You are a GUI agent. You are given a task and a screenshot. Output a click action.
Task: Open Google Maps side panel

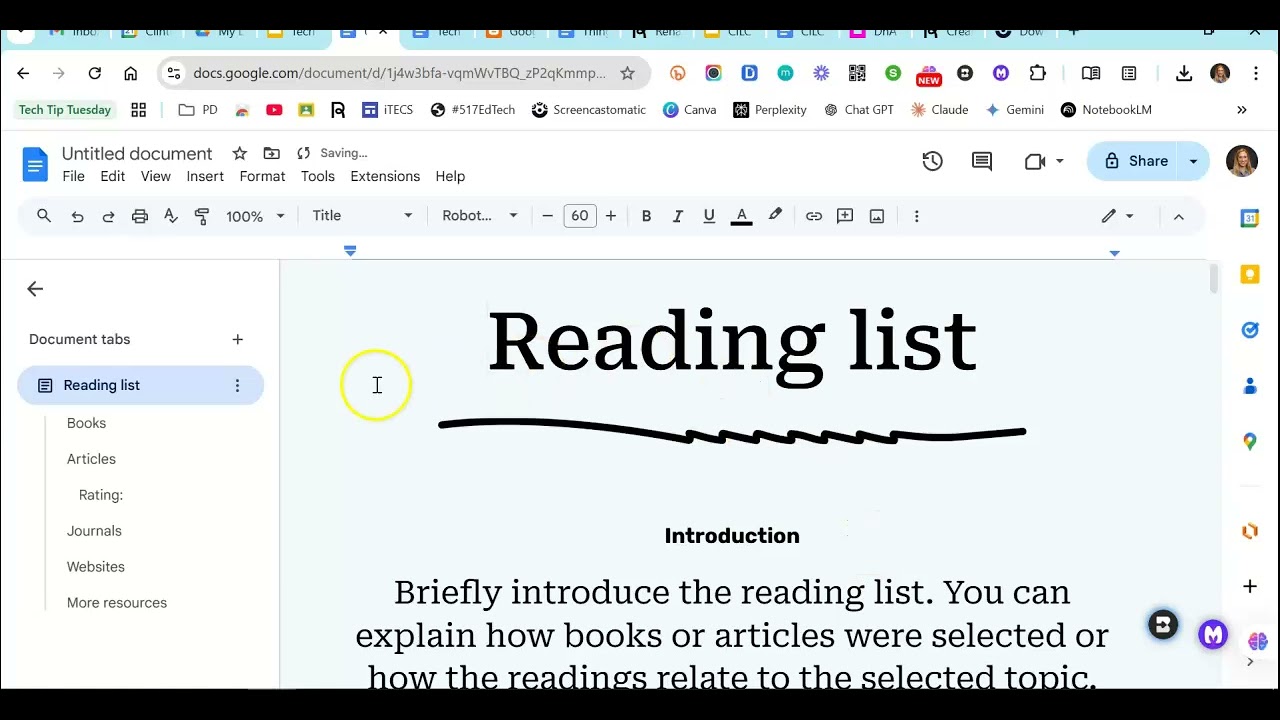[x=1249, y=441]
